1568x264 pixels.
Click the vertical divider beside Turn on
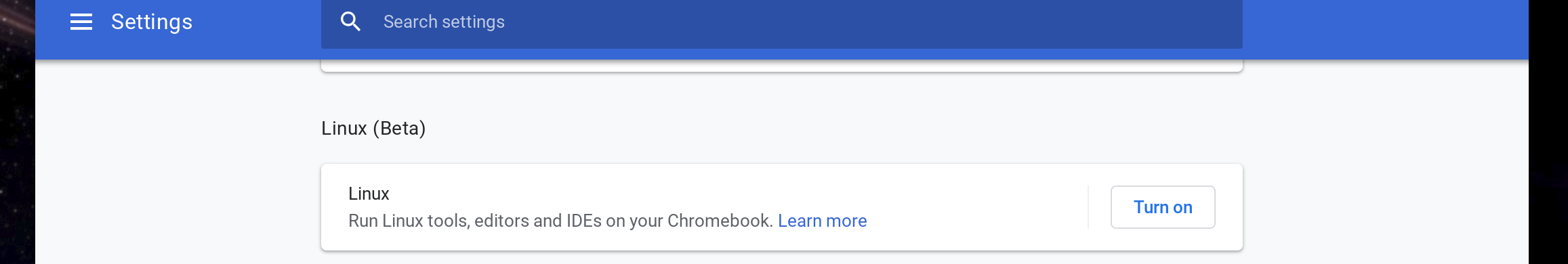tap(1088, 207)
